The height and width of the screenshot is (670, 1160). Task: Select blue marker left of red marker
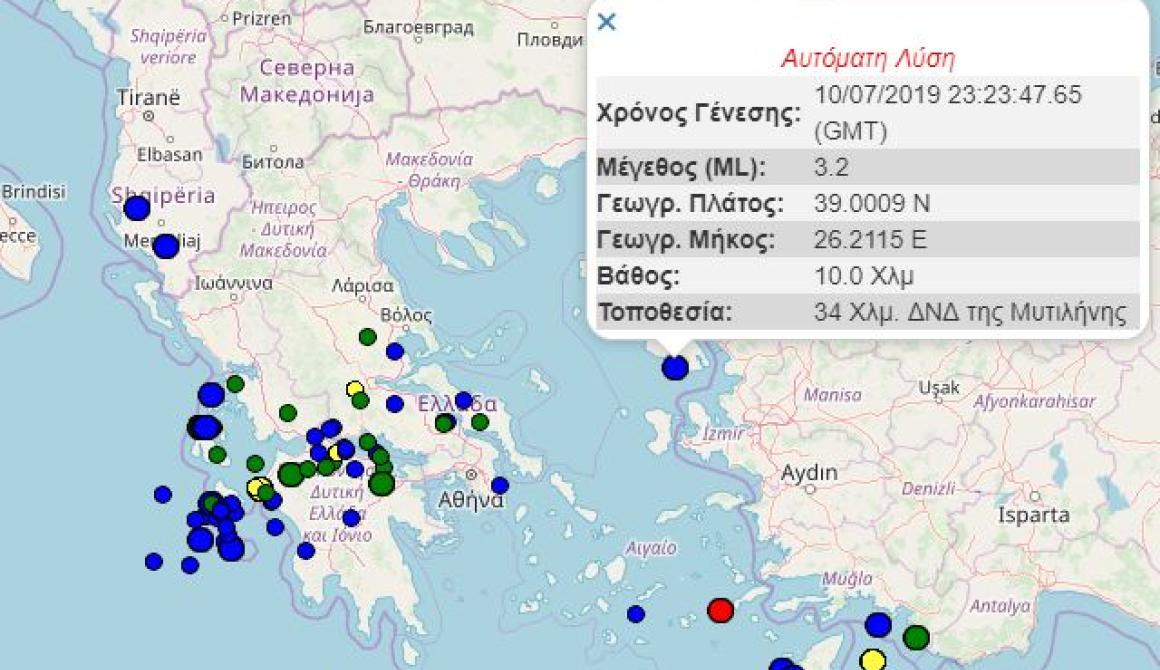(635, 614)
